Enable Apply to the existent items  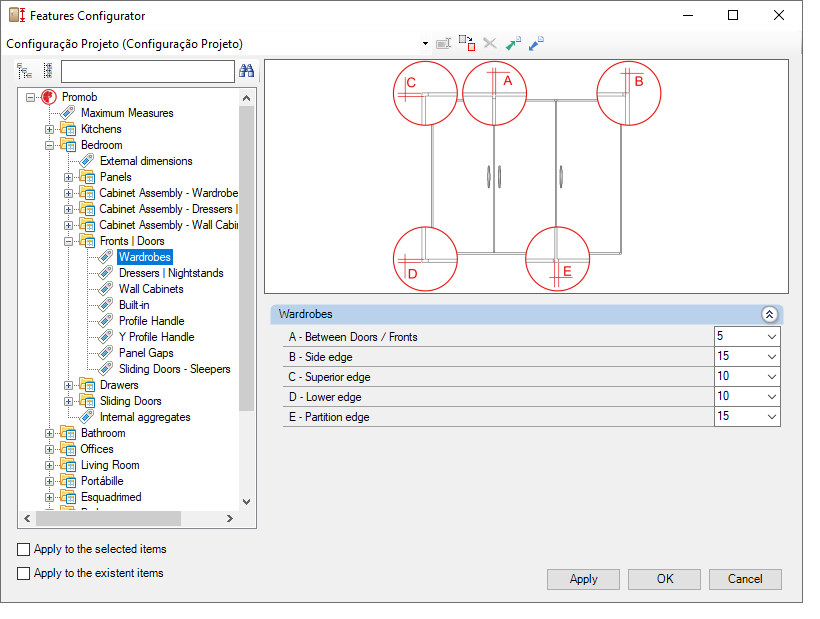click(24, 574)
